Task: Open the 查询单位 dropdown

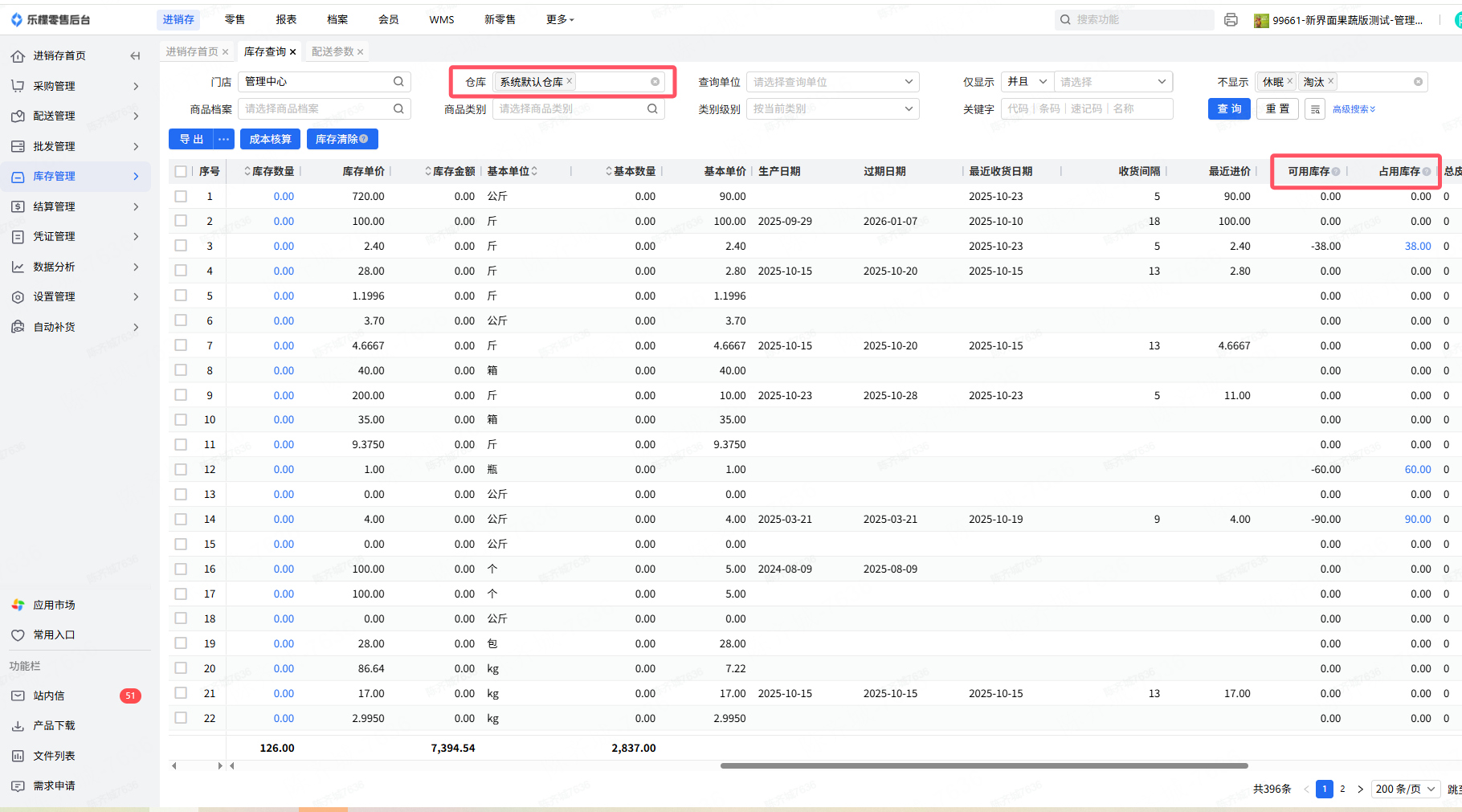Action: coord(832,82)
